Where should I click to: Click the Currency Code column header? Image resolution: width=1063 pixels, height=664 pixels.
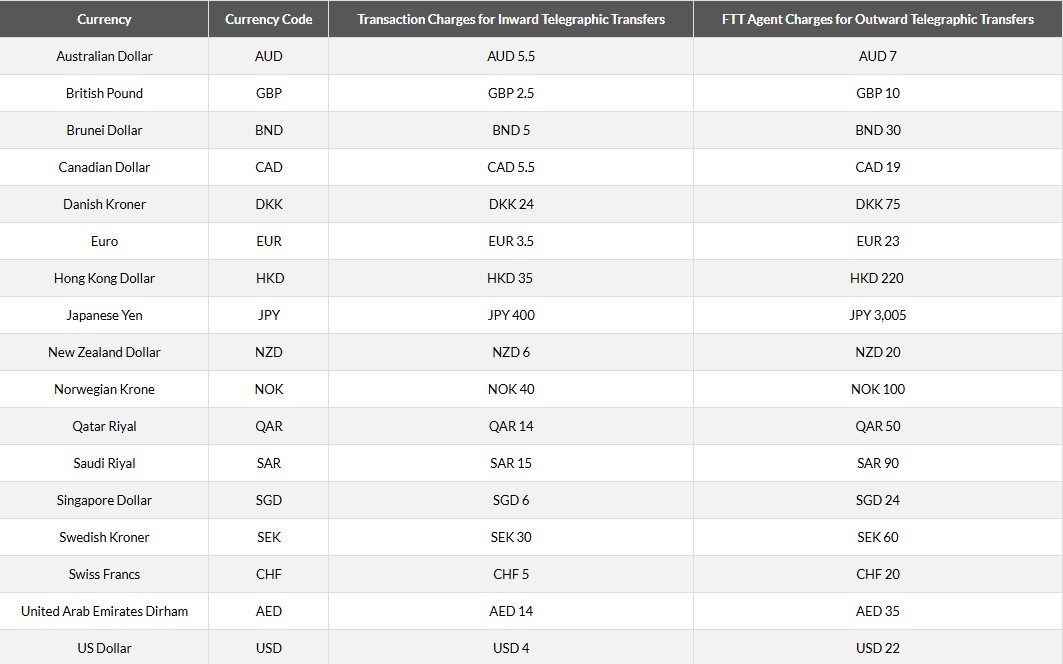268,19
